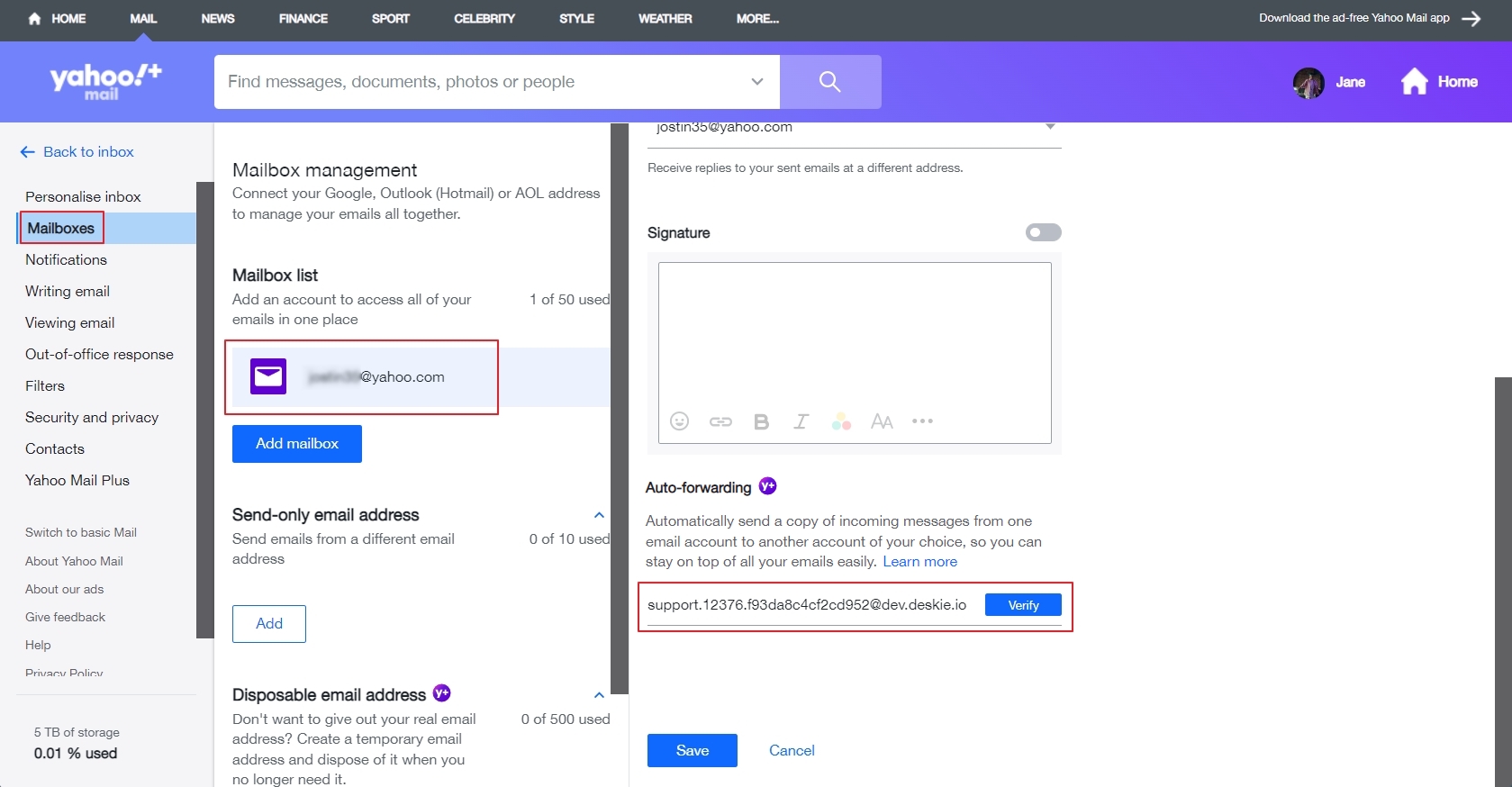Select Yahoo Mail Plus settings
This screenshot has width=1512, height=787.
tap(77, 480)
